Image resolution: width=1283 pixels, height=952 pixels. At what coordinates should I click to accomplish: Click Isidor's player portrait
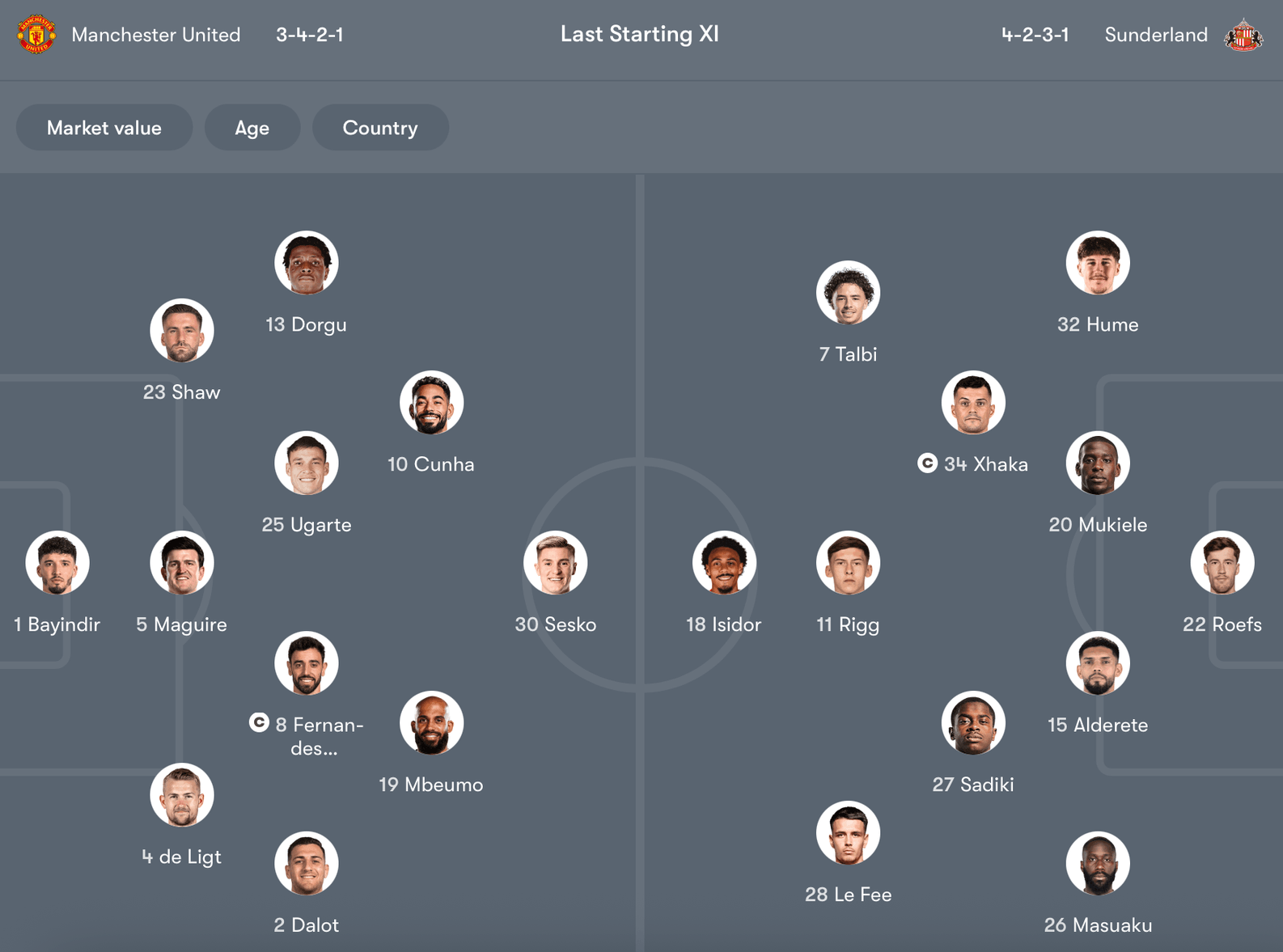click(724, 563)
